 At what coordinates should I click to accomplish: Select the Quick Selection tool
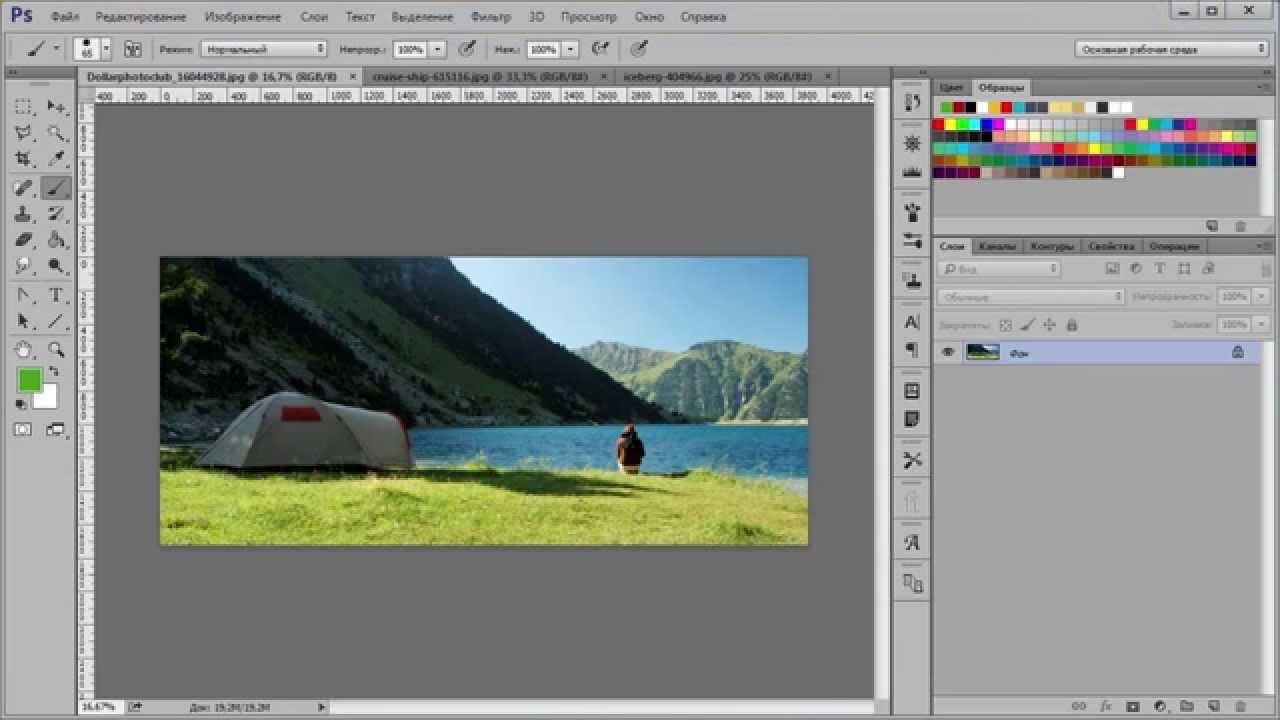(x=57, y=133)
